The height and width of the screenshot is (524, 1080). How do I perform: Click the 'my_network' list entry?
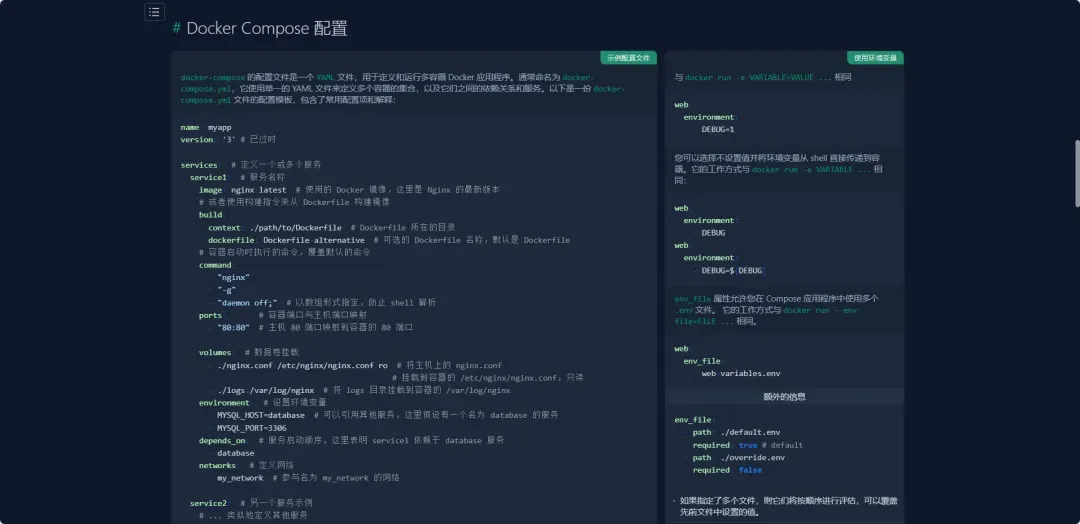240,478
